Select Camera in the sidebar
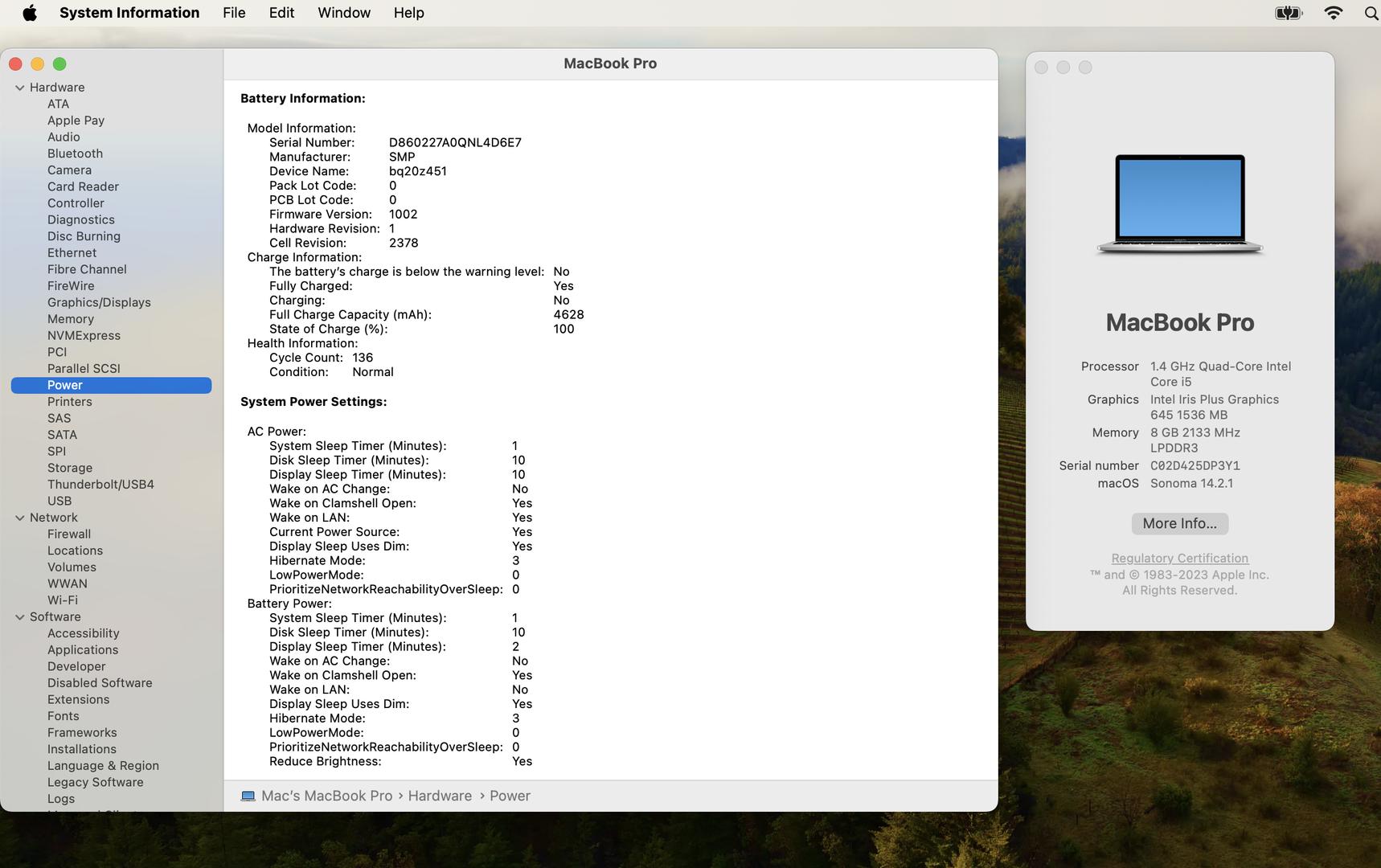Screen dimensions: 1381x868 (x=69, y=170)
